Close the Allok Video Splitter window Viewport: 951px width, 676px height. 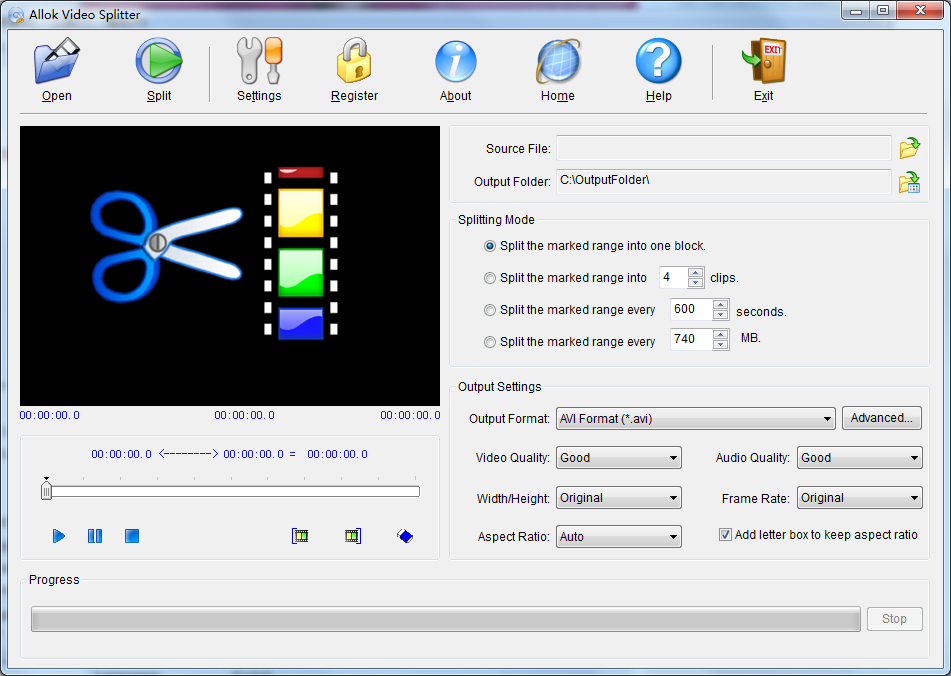(920, 10)
